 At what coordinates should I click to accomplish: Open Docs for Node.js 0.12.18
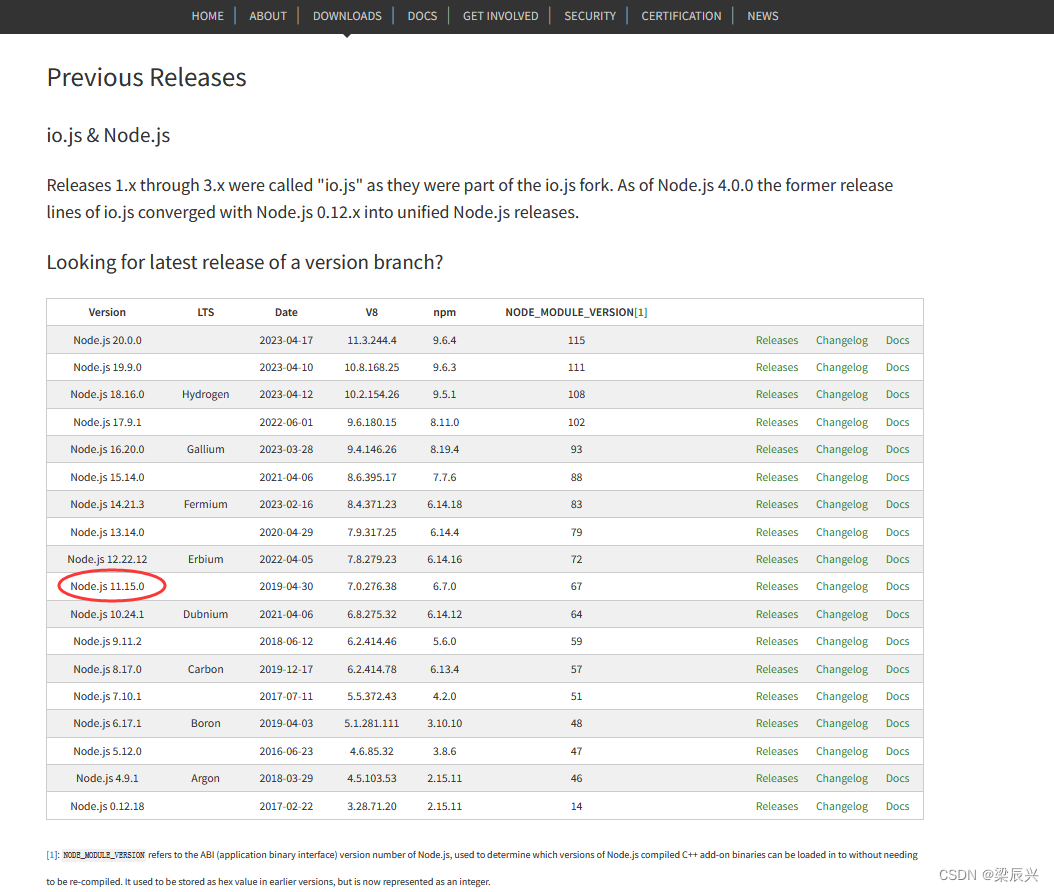897,807
